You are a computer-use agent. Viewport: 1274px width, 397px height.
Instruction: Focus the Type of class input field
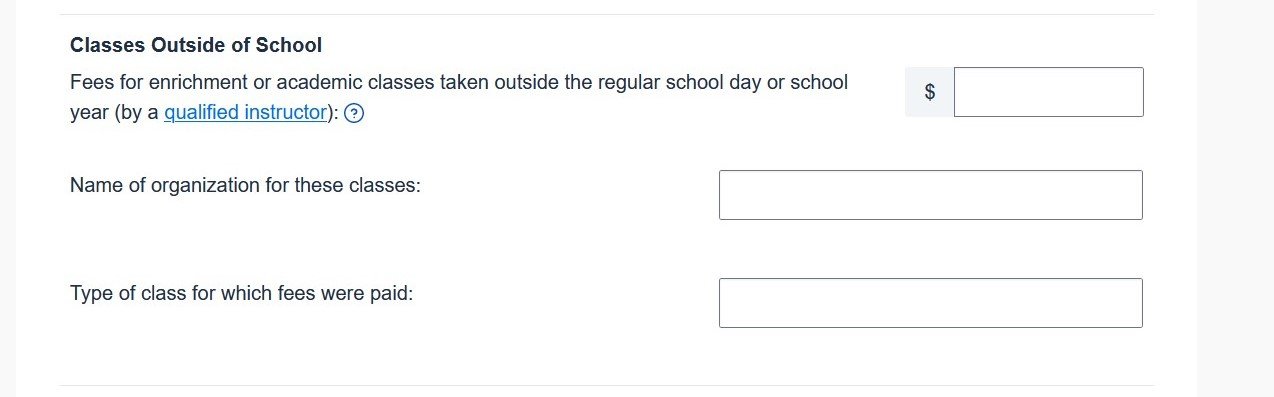[930, 303]
